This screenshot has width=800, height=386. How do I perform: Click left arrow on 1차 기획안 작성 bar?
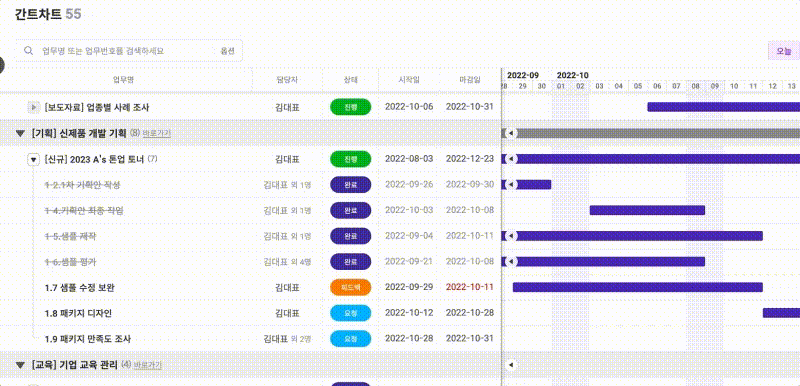tap(511, 185)
